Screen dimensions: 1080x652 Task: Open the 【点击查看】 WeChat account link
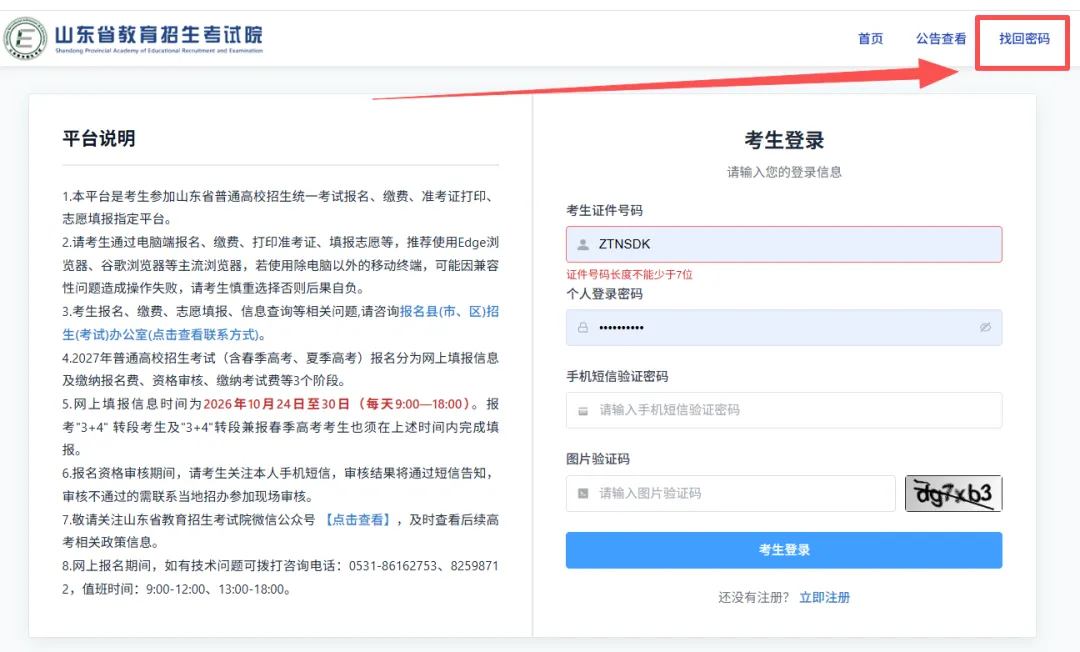(357, 520)
